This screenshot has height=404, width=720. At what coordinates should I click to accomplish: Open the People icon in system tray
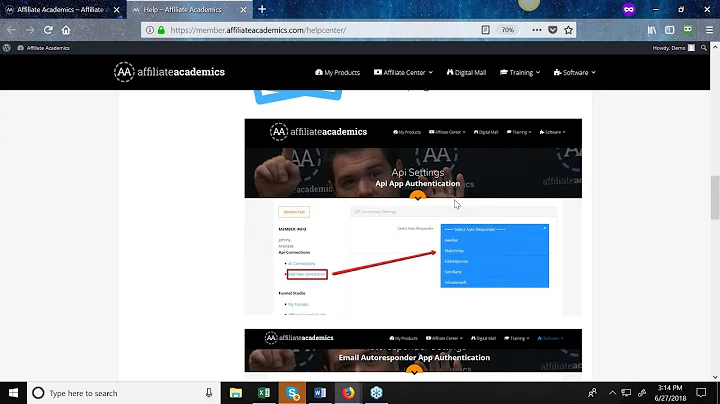click(593, 393)
